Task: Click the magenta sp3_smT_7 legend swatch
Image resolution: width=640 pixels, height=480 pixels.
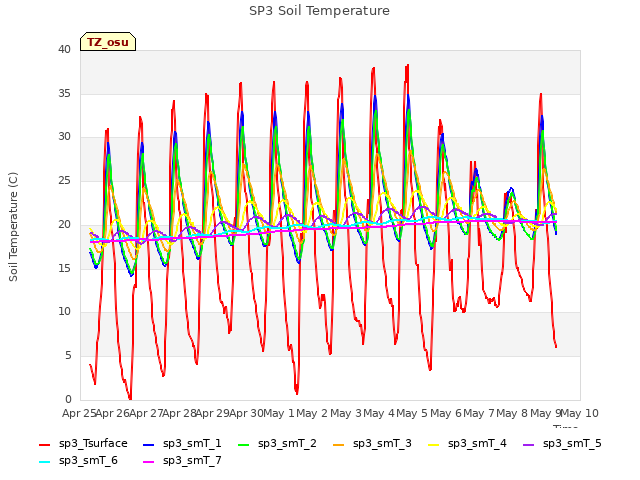Action: point(149,462)
